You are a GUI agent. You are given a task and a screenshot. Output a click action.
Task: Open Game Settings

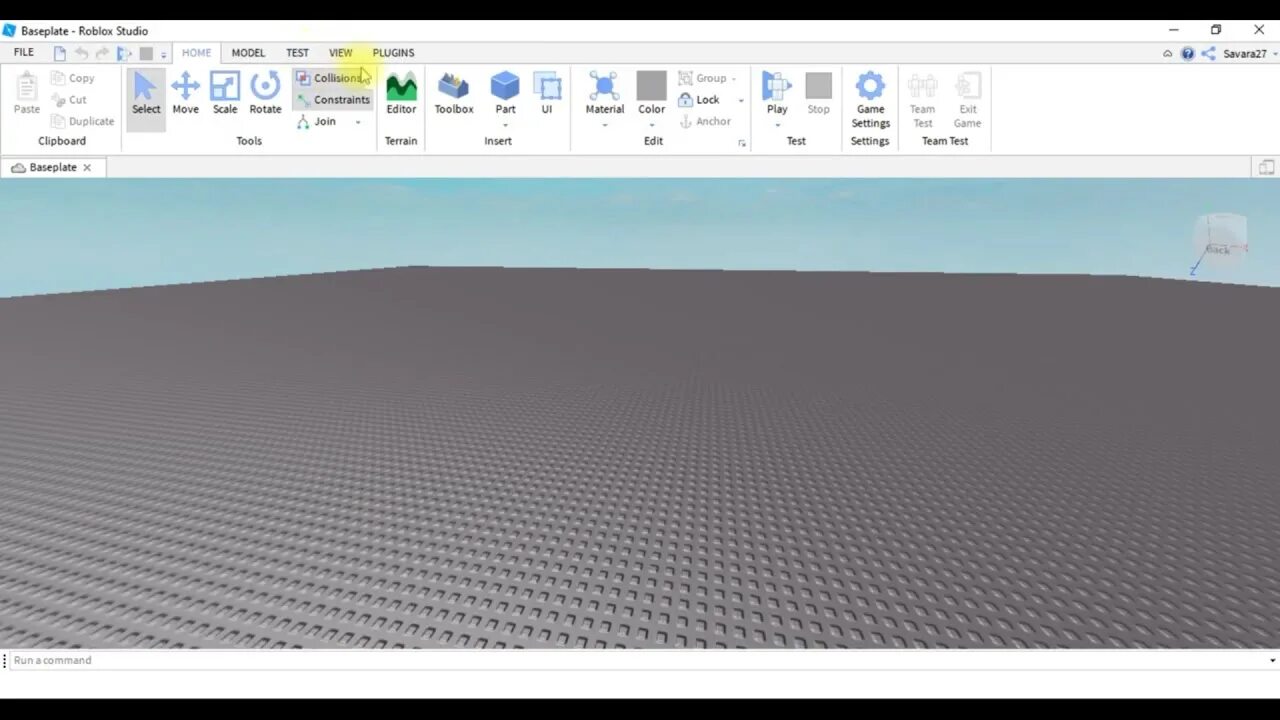(870, 100)
